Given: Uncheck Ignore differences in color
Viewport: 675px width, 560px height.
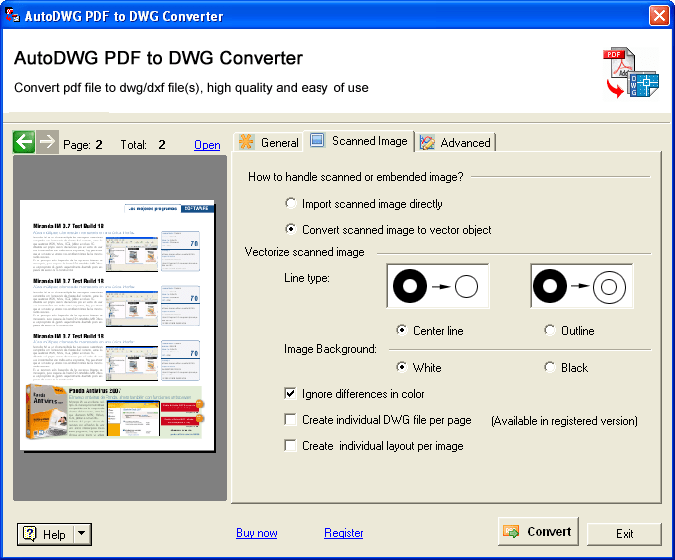Looking at the screenshot, I should click(291, 394).
